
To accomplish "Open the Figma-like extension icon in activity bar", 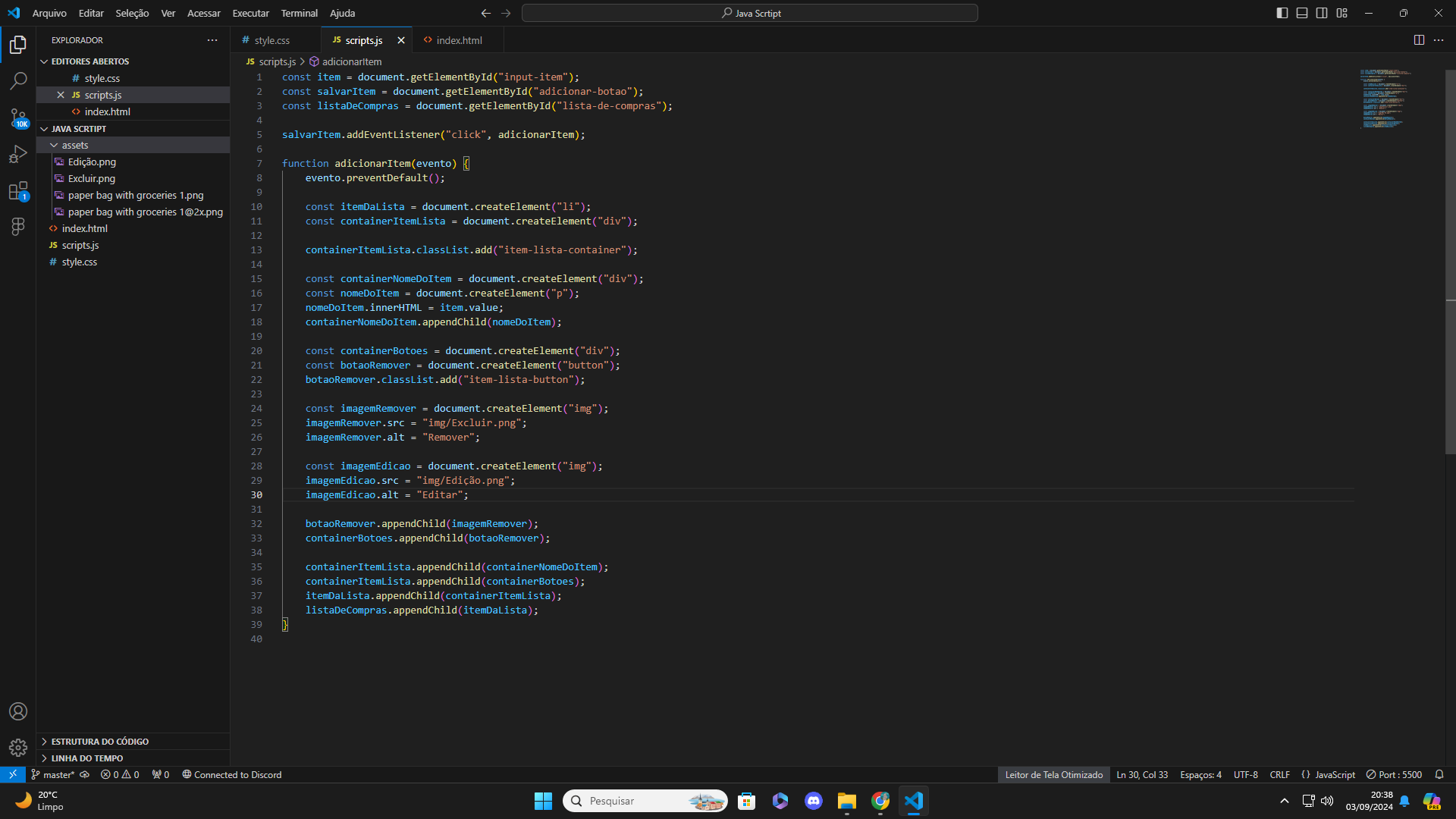I will click(x=18, y=226).
